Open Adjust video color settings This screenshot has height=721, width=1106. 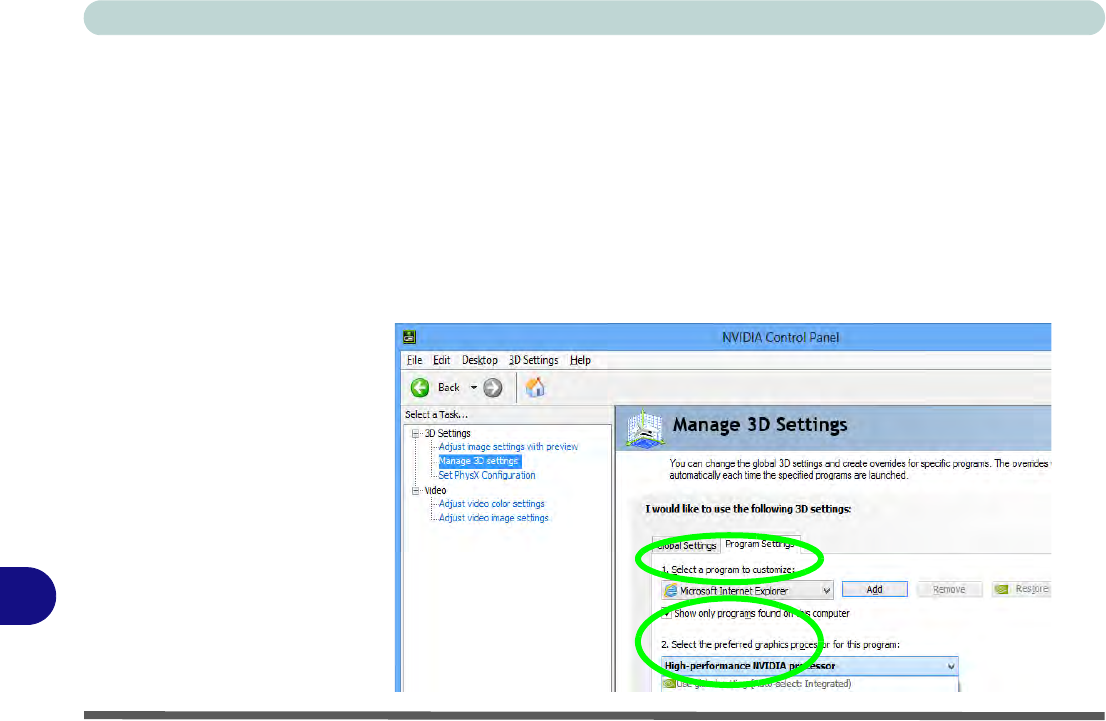pyautogui.click(x=492, y=504)
